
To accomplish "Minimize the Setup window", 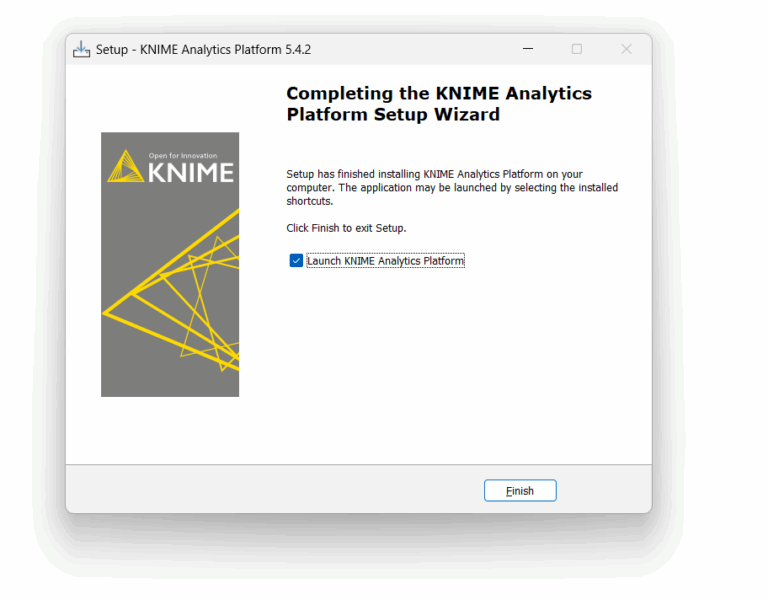I will pyautogui.click(x=528, y=49).
